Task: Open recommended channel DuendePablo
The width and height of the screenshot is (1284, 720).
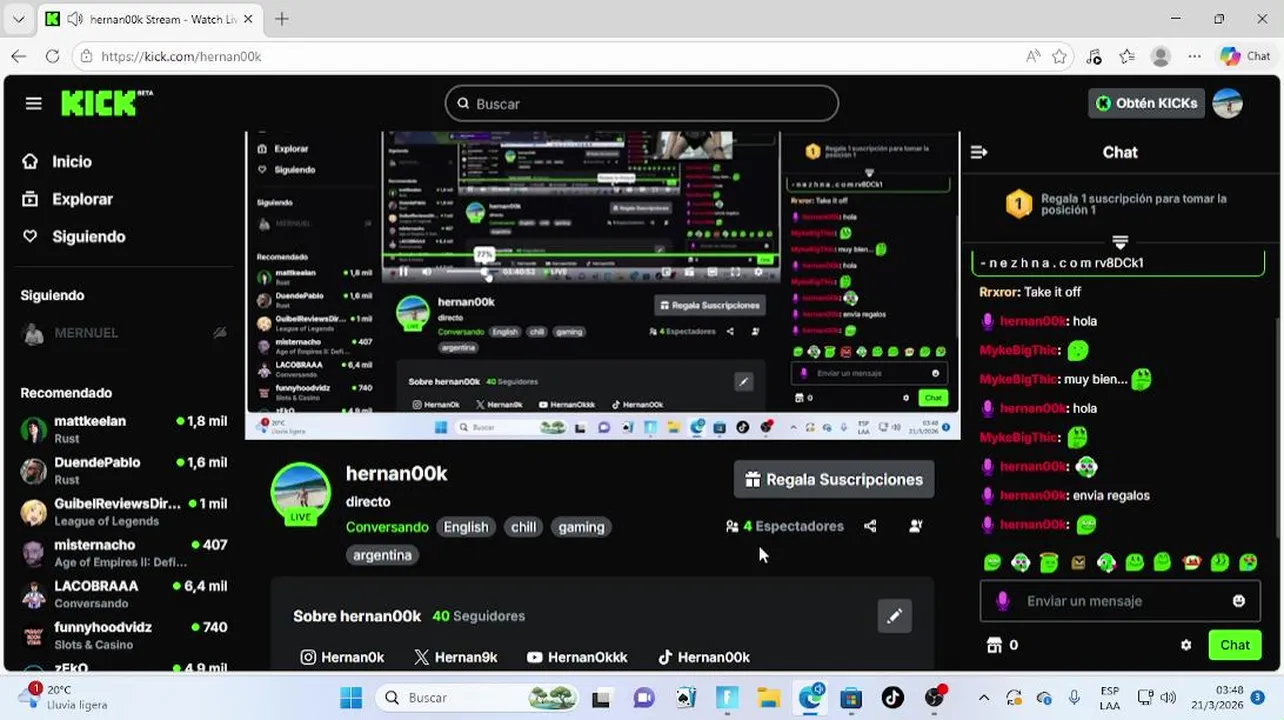Action: 124,470
